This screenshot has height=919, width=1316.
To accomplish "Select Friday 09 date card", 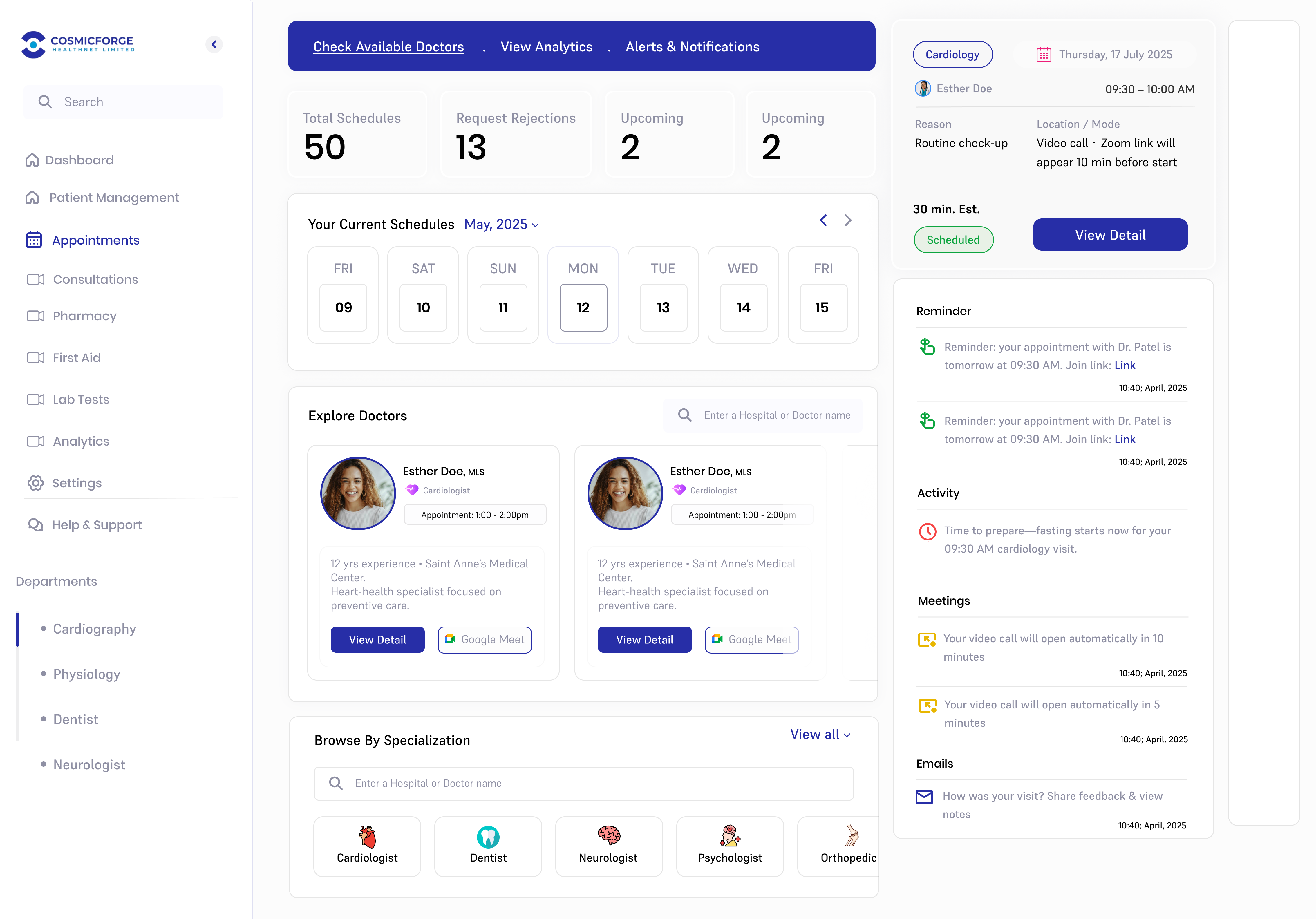I will click(x=343, y=308).
